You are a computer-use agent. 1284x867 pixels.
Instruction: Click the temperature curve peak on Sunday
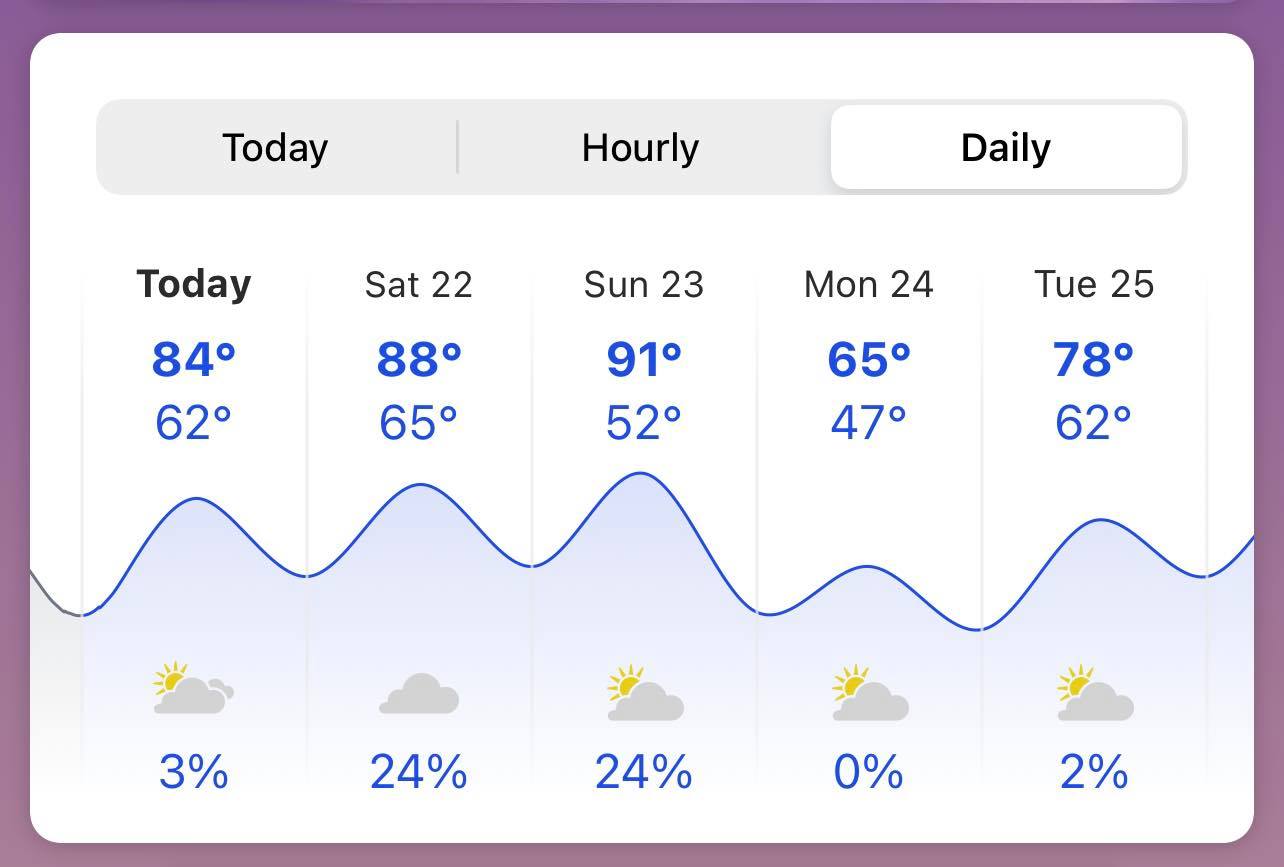tap(639, 474)
